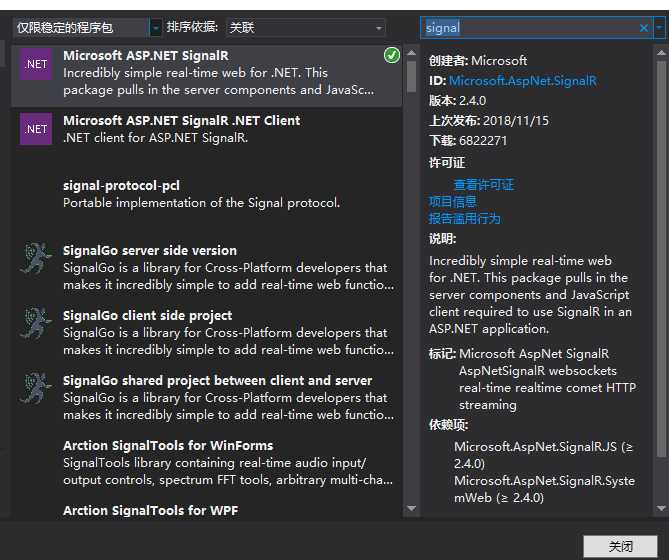The width and height of the screenshot is (669, 560).
Task: Click the 说明 description heading
Action: coord(442,239)
